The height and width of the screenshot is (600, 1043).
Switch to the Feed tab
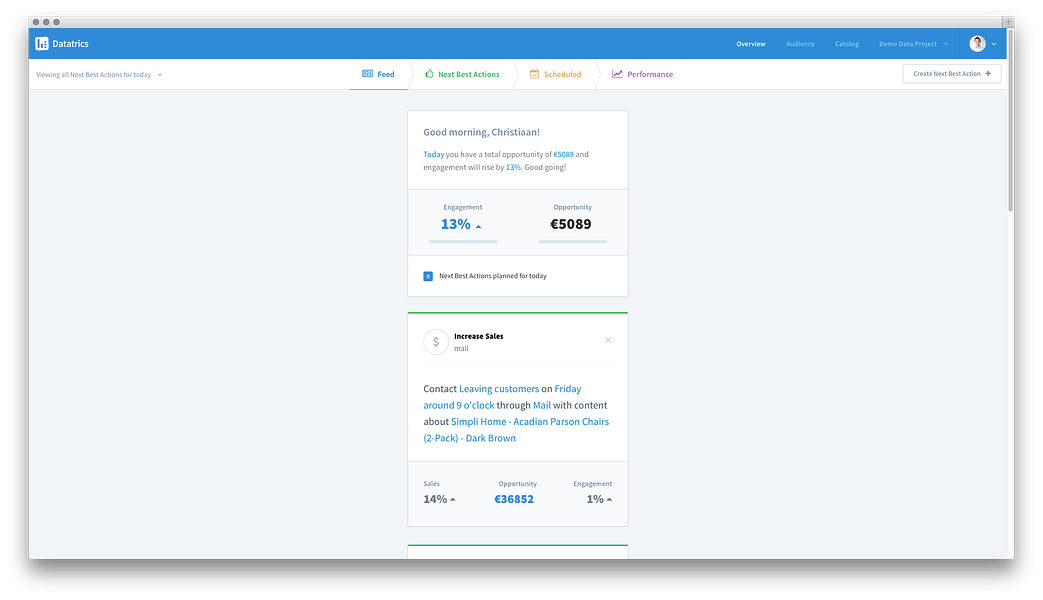tap(378, 74)
